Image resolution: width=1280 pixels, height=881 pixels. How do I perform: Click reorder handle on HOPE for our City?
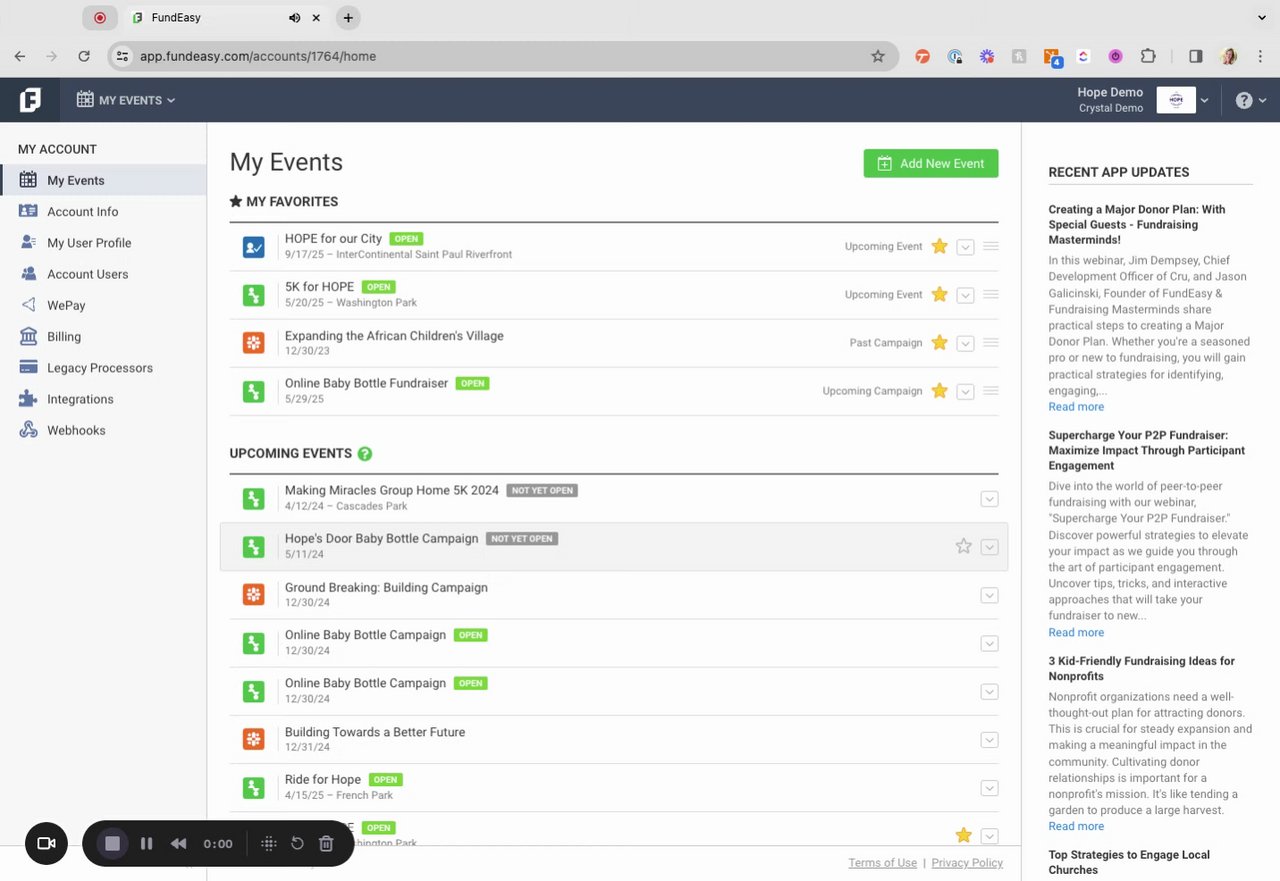pyautogui.click(x=990, y=246)
